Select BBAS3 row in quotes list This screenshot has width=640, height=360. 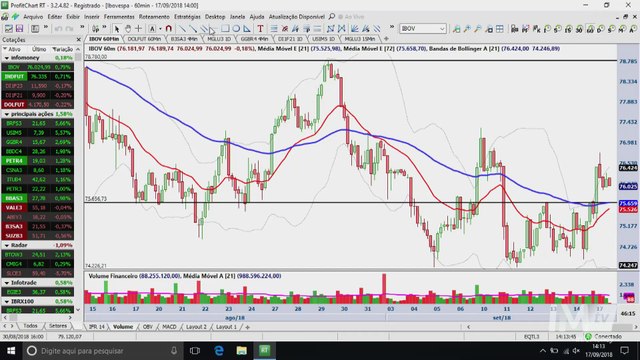[x=38, y=198]
